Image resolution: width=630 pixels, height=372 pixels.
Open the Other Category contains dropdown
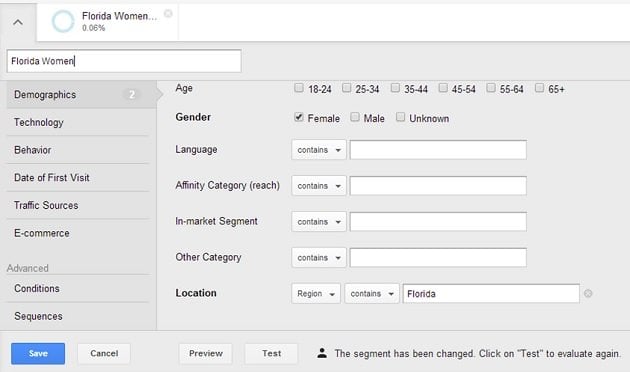(x=319, y=258)
